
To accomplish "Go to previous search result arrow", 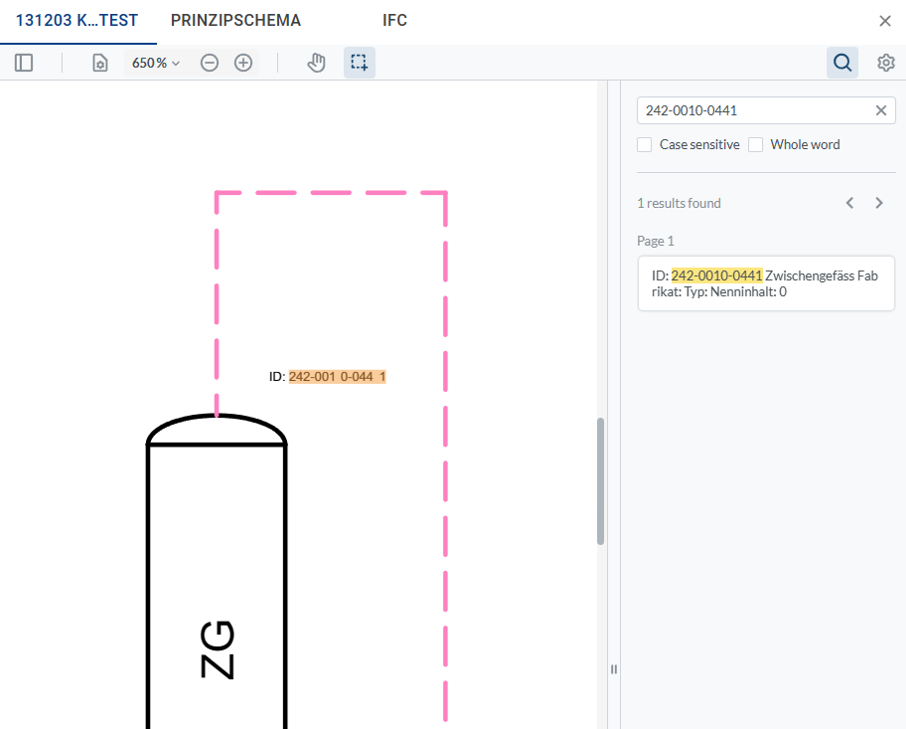I will click(x=850, y=203).
